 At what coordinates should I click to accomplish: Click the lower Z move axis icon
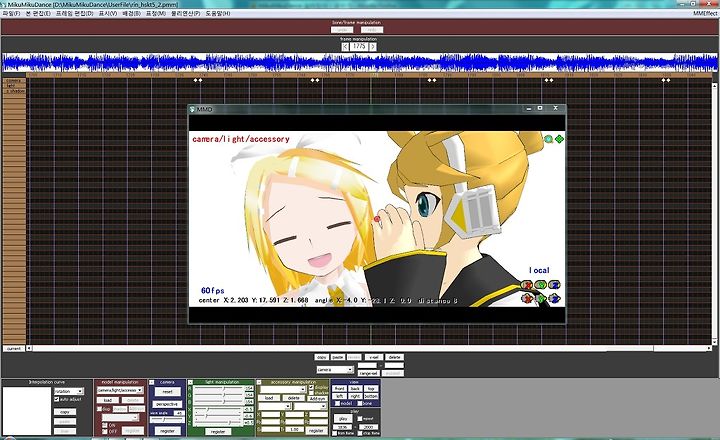tap(555, 299)
